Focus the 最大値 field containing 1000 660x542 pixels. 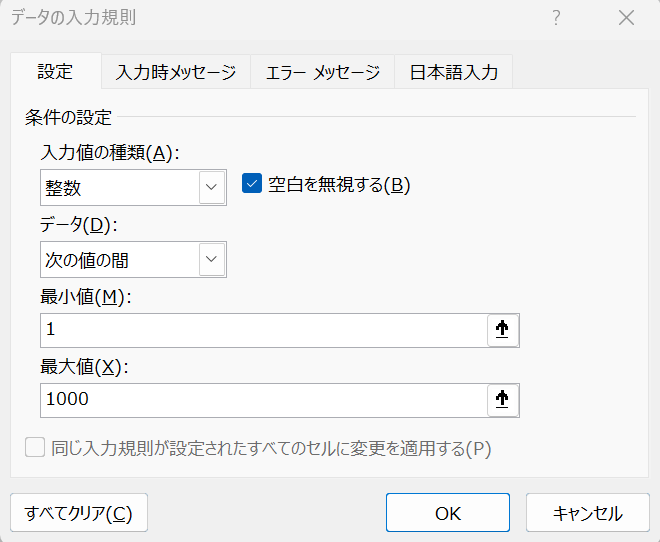262,400
